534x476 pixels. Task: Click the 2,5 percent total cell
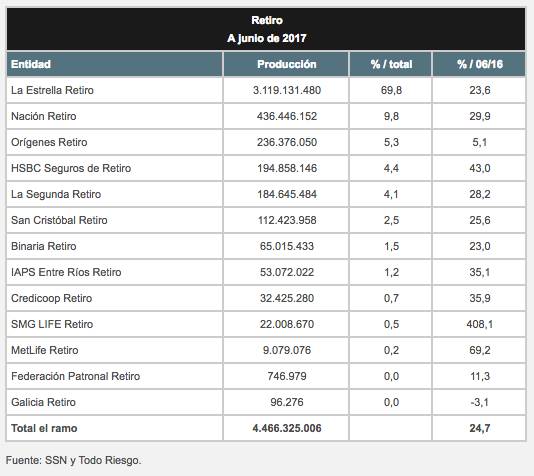tap(391, 220)
